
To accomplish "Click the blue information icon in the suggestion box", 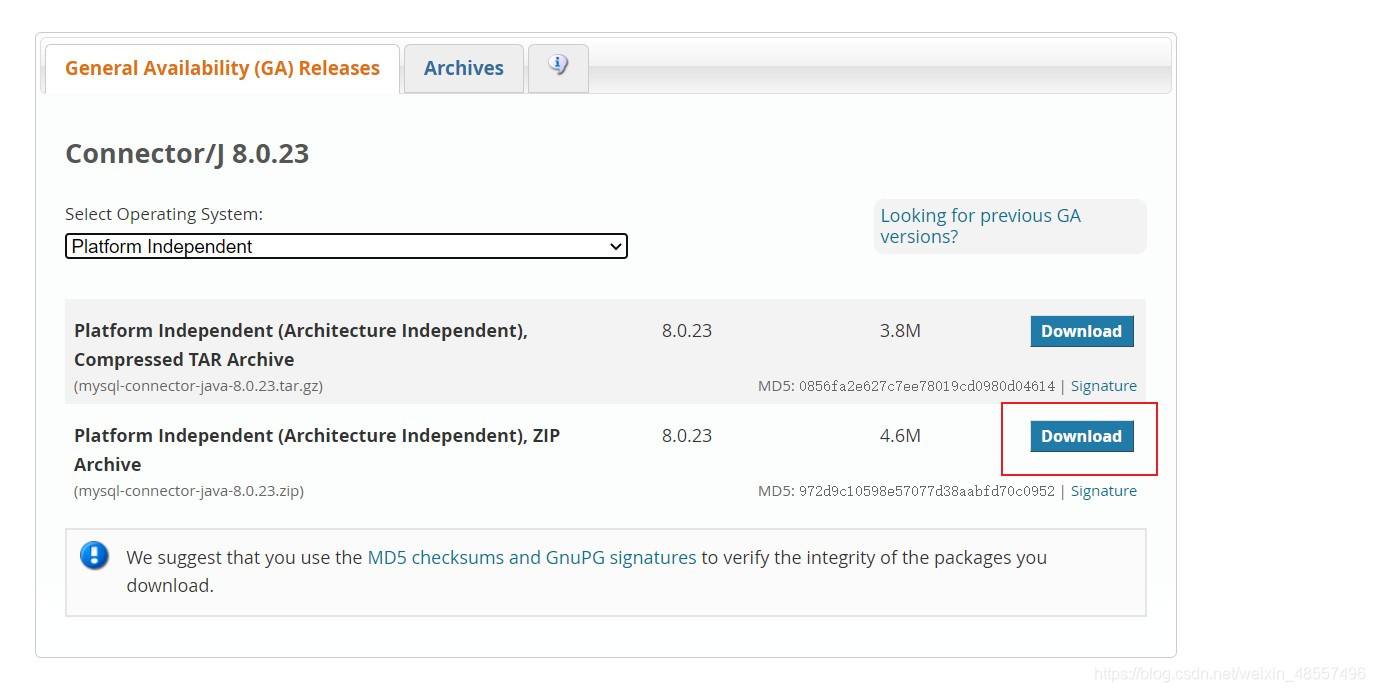I will tap(94, 557).
